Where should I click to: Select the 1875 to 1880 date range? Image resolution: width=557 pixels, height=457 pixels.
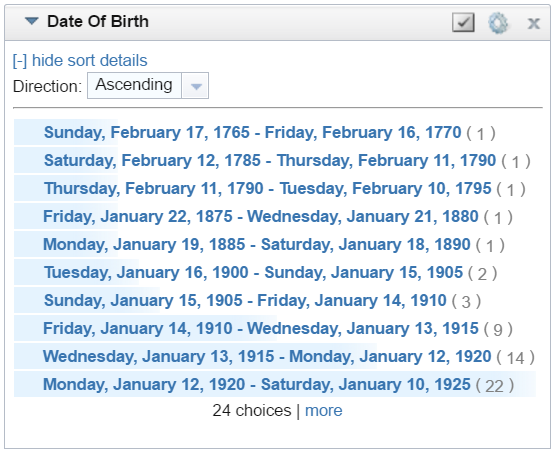pyautogui.click(x=261, y=216)
